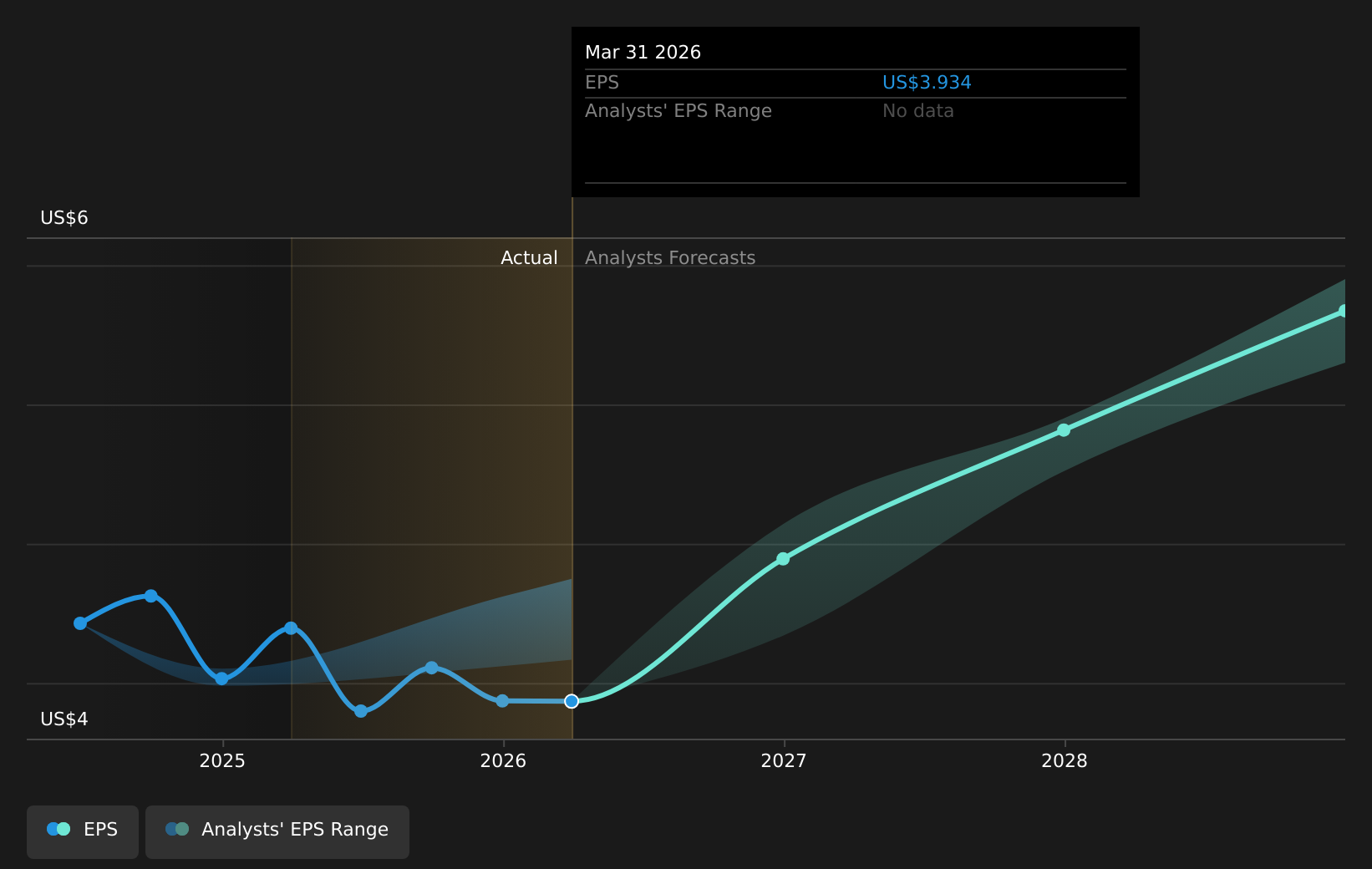
Task: Select the late-2024 peak EPS point
Action: [x=151, y=596]
